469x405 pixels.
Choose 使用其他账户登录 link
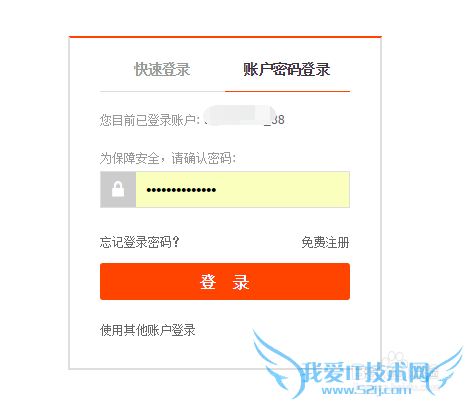pyautogui.click(x=148, y=330)
